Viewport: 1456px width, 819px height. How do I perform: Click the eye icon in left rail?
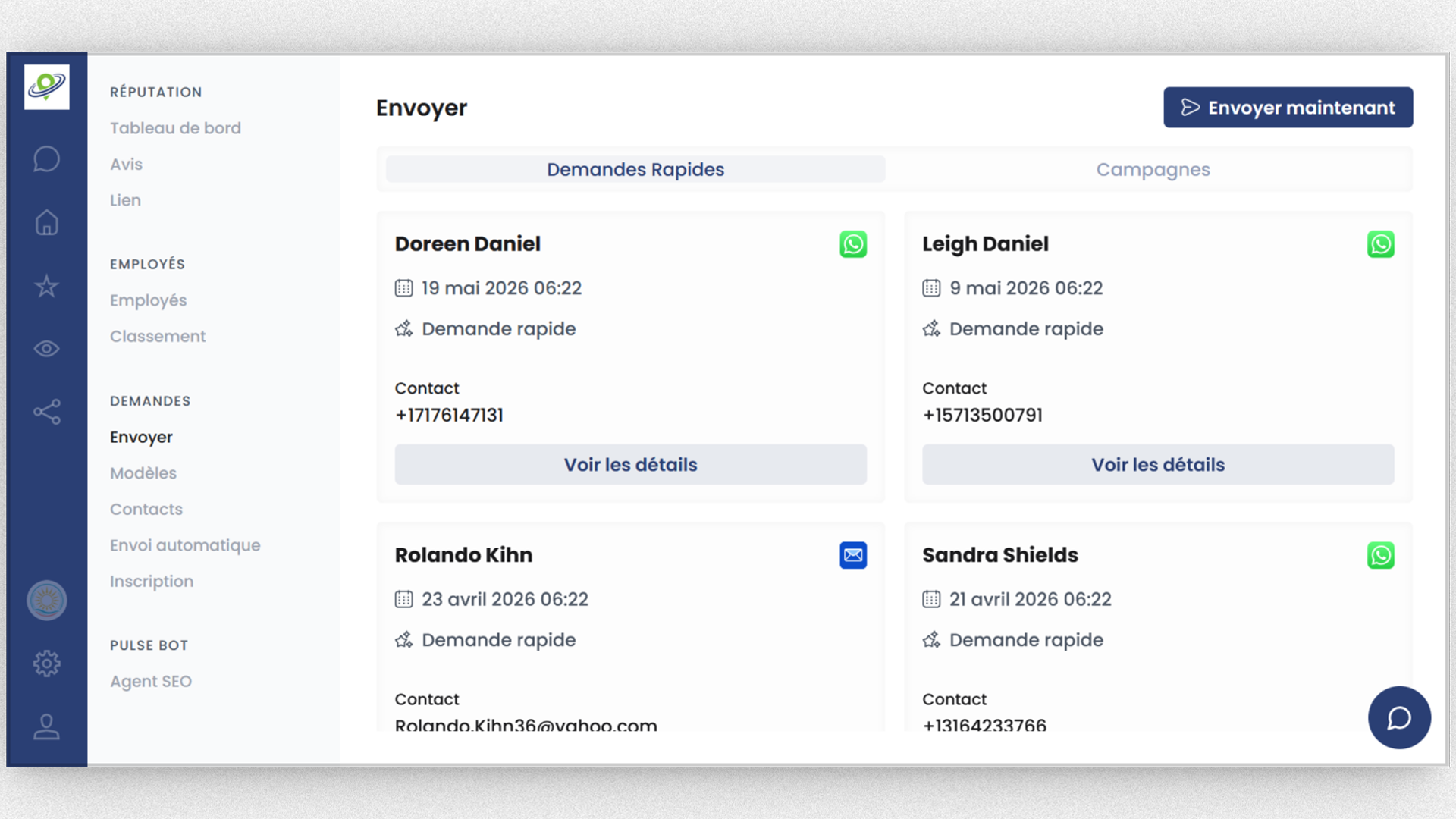point(46,349)
